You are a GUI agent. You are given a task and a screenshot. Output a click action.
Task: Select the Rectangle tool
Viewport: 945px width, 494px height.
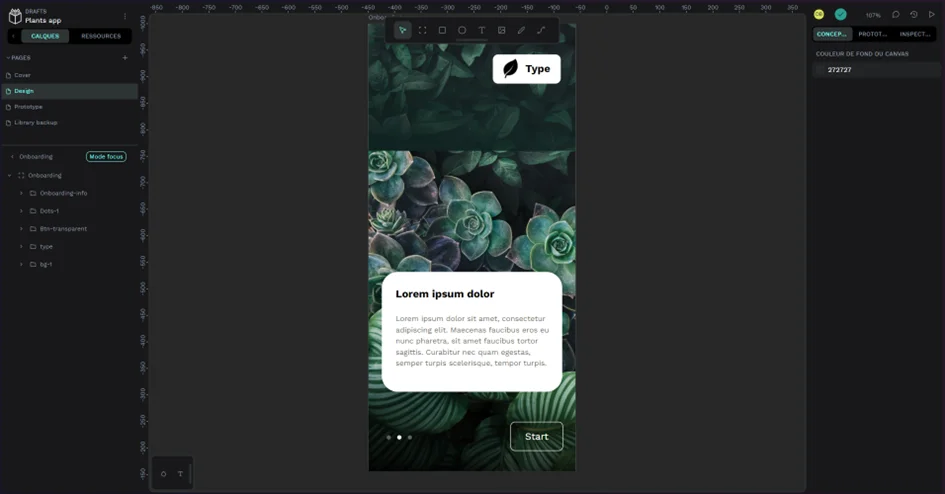tap(442, 30)
